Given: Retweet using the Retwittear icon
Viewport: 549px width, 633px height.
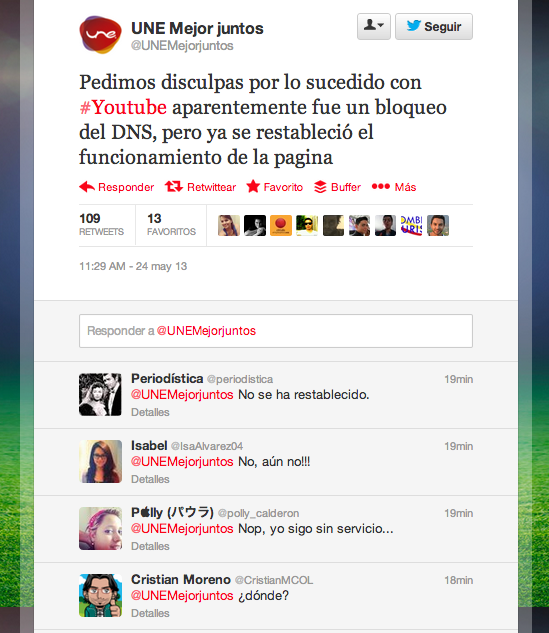Looking at the screenshot, I should [174, 187].
